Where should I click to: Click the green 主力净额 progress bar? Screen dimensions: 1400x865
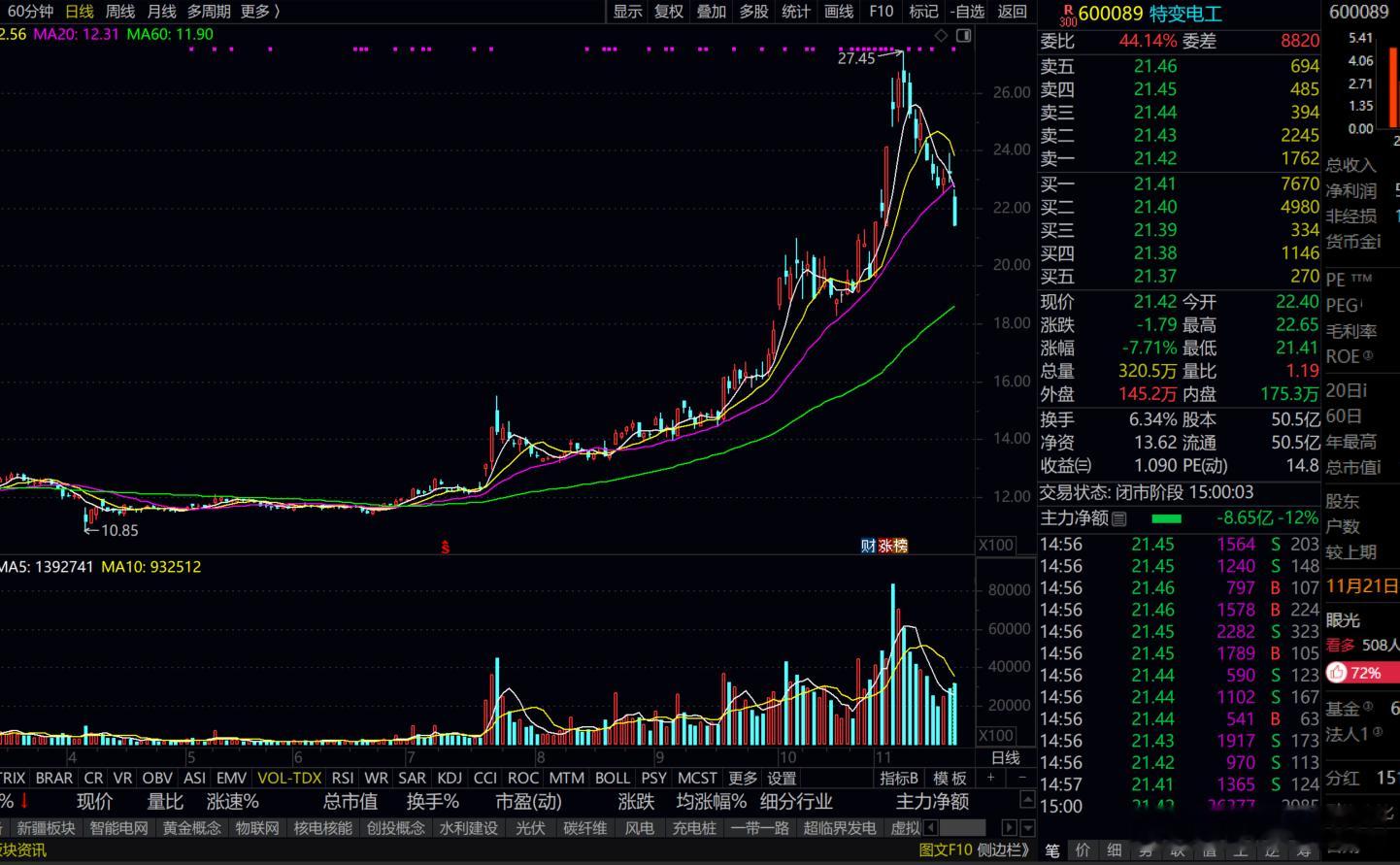1166,519
